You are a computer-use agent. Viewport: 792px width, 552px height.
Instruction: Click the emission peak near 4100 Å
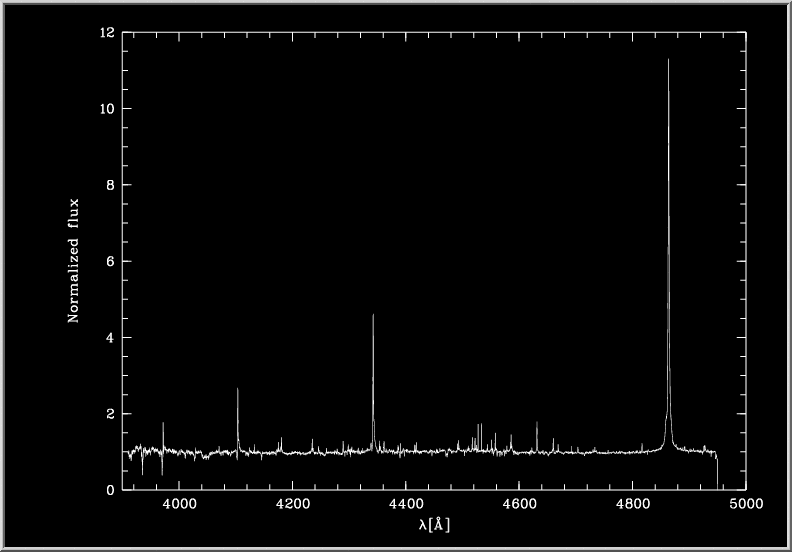pyautogui.click(x=237, y=390)
